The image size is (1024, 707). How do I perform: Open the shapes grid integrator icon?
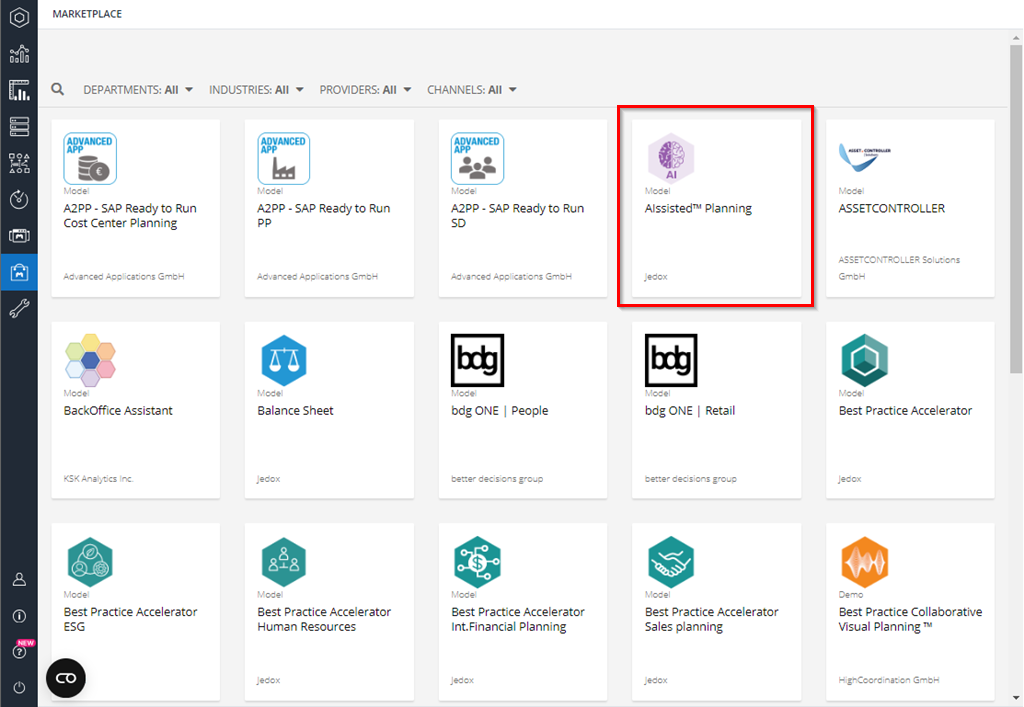point(19,163)
